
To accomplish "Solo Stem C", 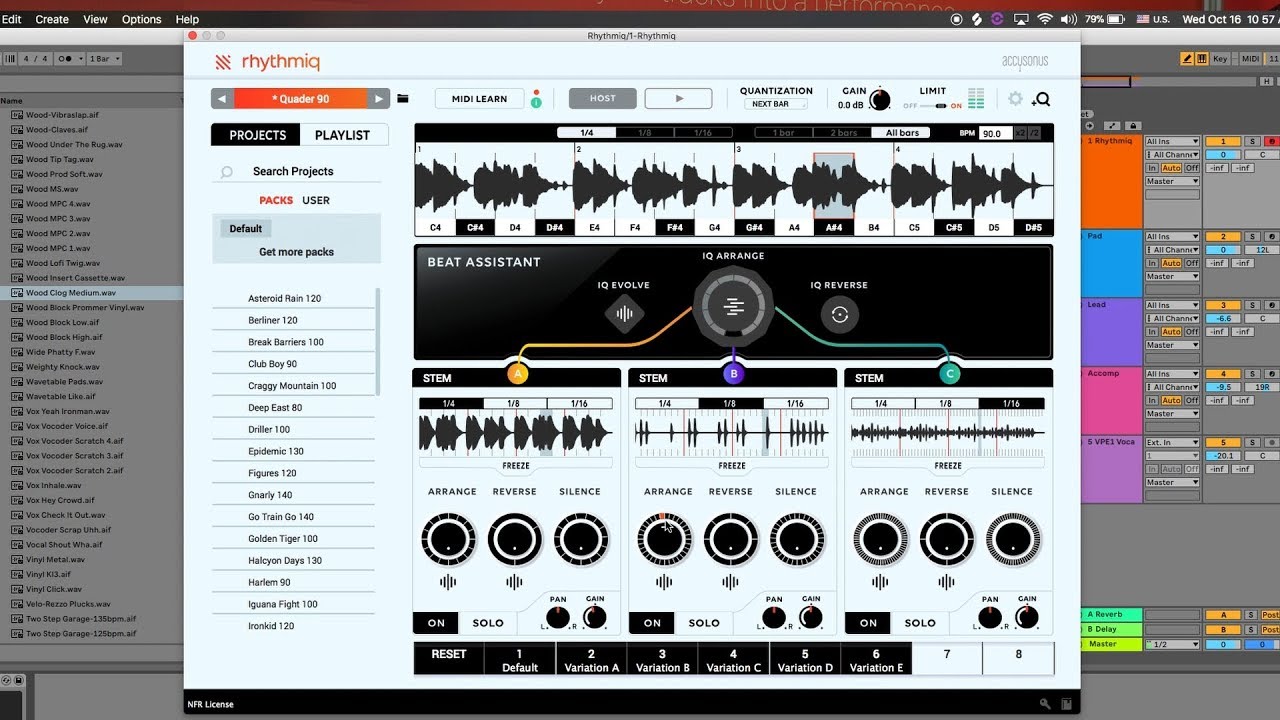I will 920,623.
